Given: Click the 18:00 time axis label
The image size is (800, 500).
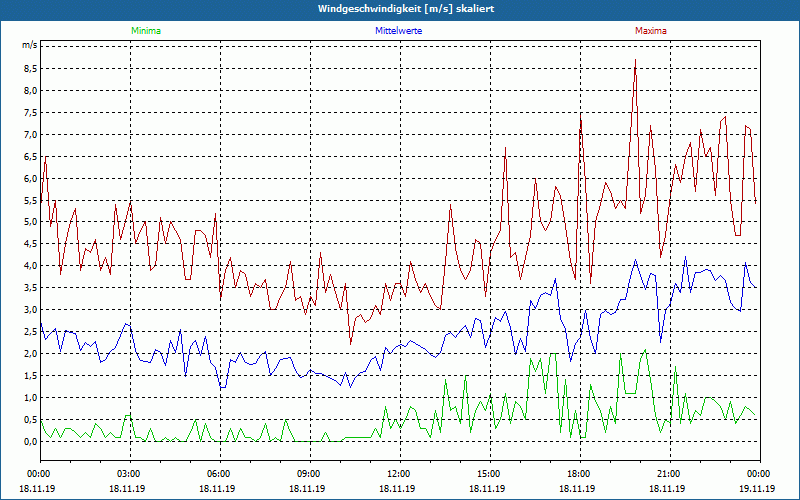Looking at the screenshot, I should pos(581,474).
